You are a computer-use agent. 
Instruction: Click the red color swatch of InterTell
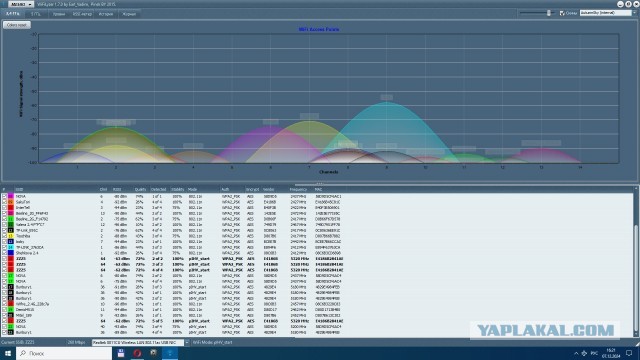point(11,208)
